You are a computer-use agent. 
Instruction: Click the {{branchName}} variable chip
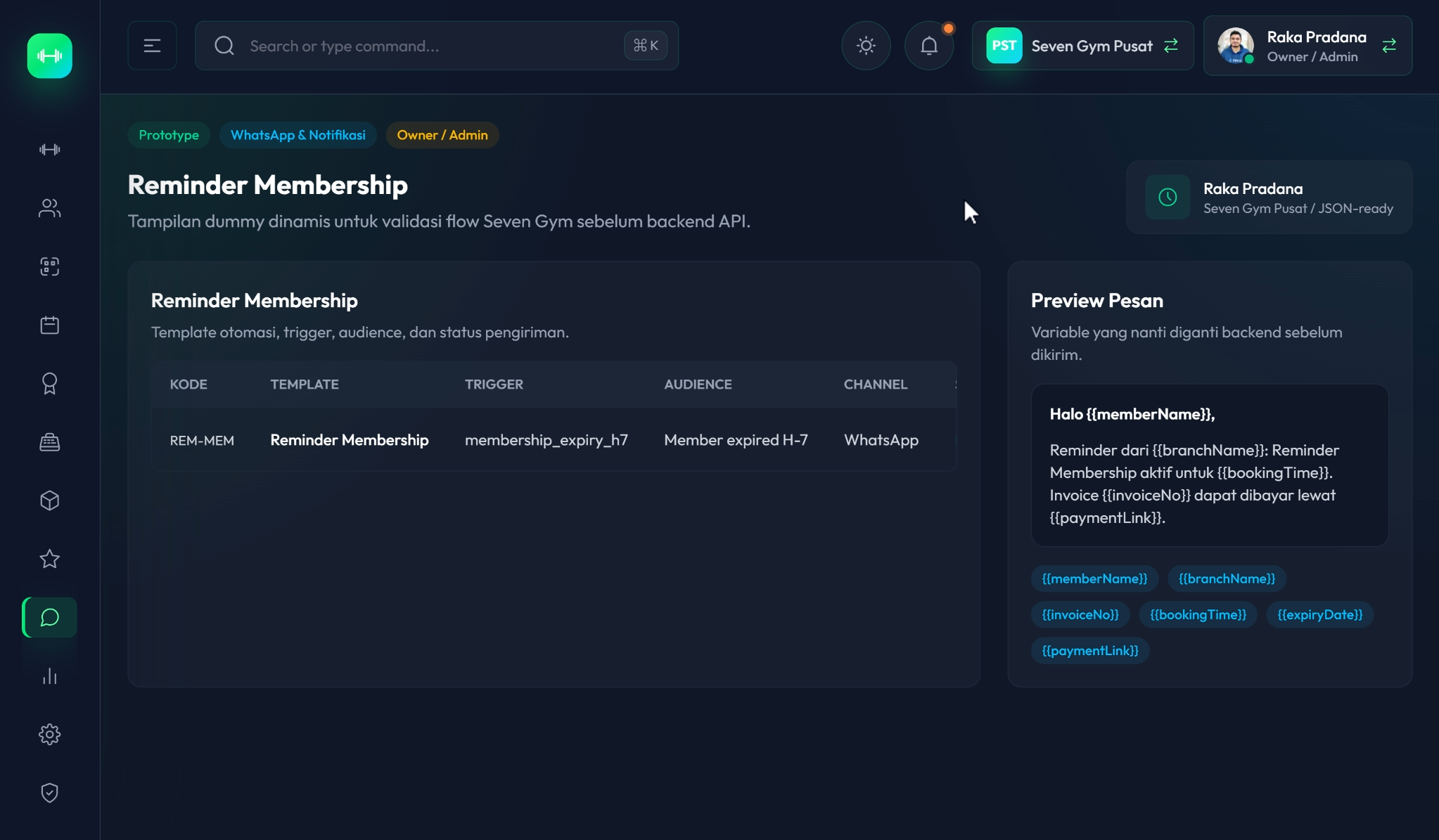click(x=1227, y=579)
